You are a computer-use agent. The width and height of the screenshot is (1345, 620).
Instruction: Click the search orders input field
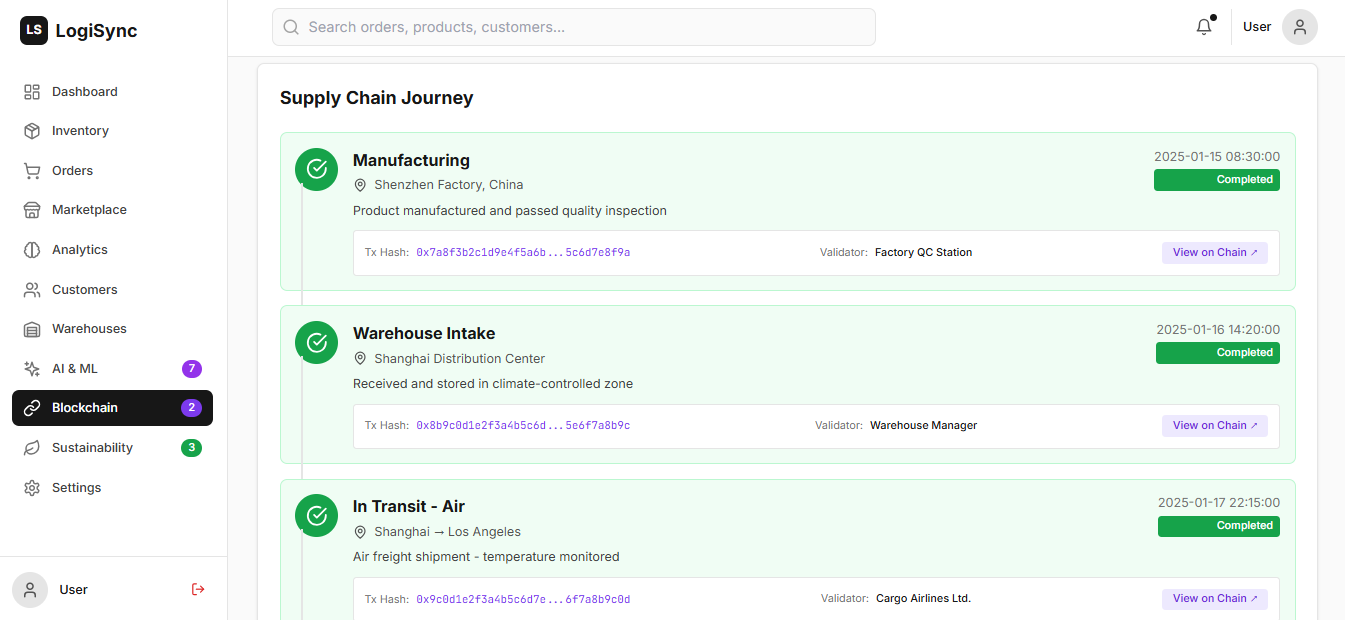574,27
